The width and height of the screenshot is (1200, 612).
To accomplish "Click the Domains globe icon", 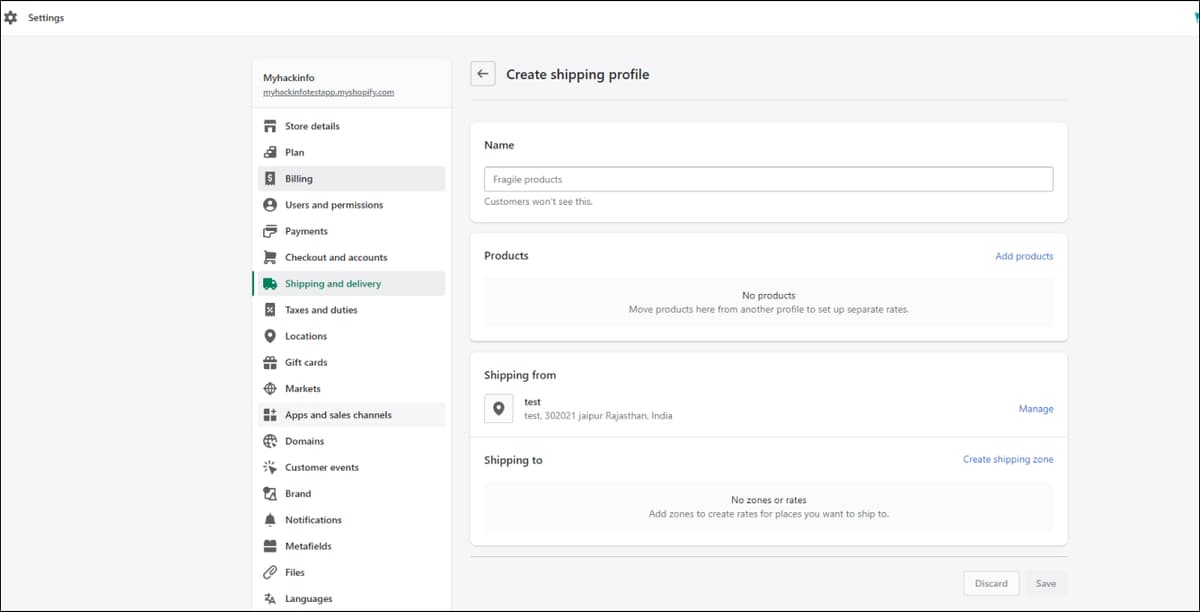I will [269, 441].
